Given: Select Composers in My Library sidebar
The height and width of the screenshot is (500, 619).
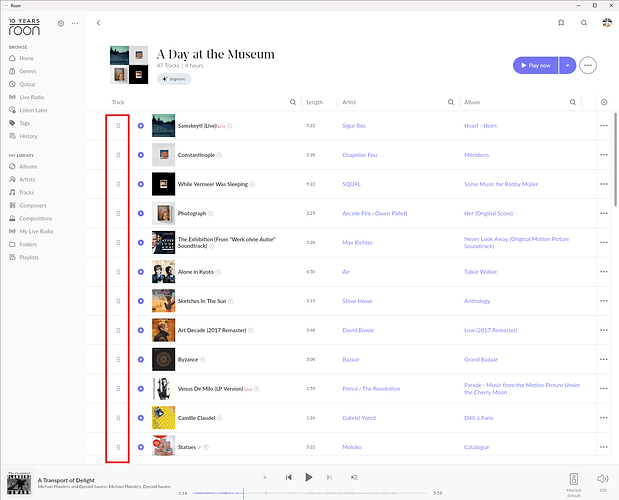Looking at the screenshot, I should click(x=33, y=205).
